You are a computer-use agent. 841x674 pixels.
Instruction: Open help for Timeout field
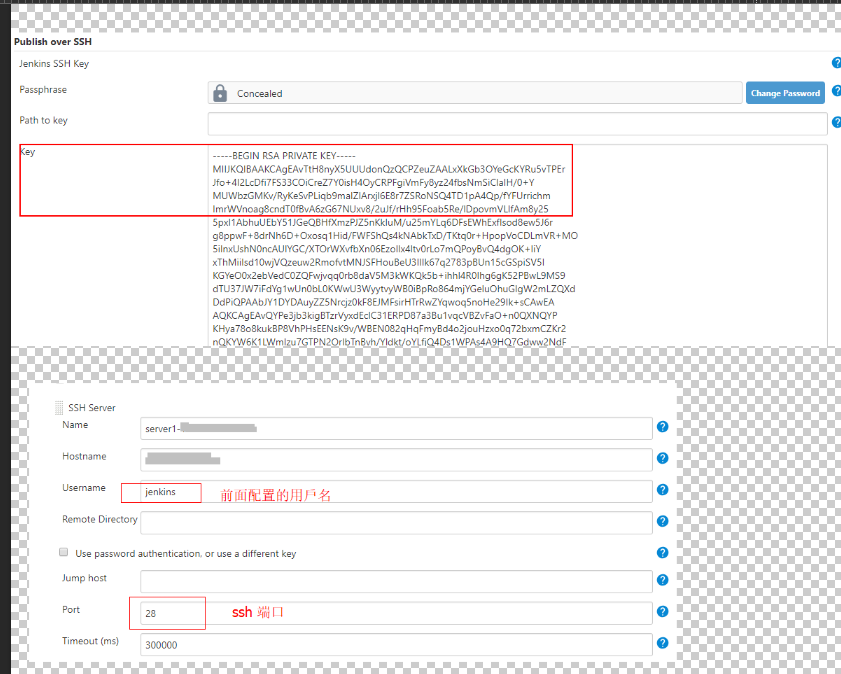click(662, 643)
